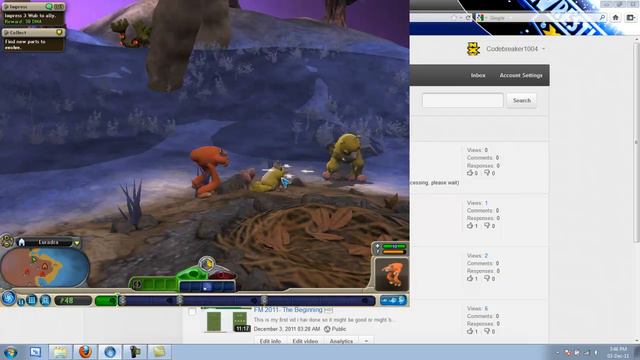Click the taskbar clock
Image resolution: width=640 pixels, height=360 pixels.
[618, 352]
